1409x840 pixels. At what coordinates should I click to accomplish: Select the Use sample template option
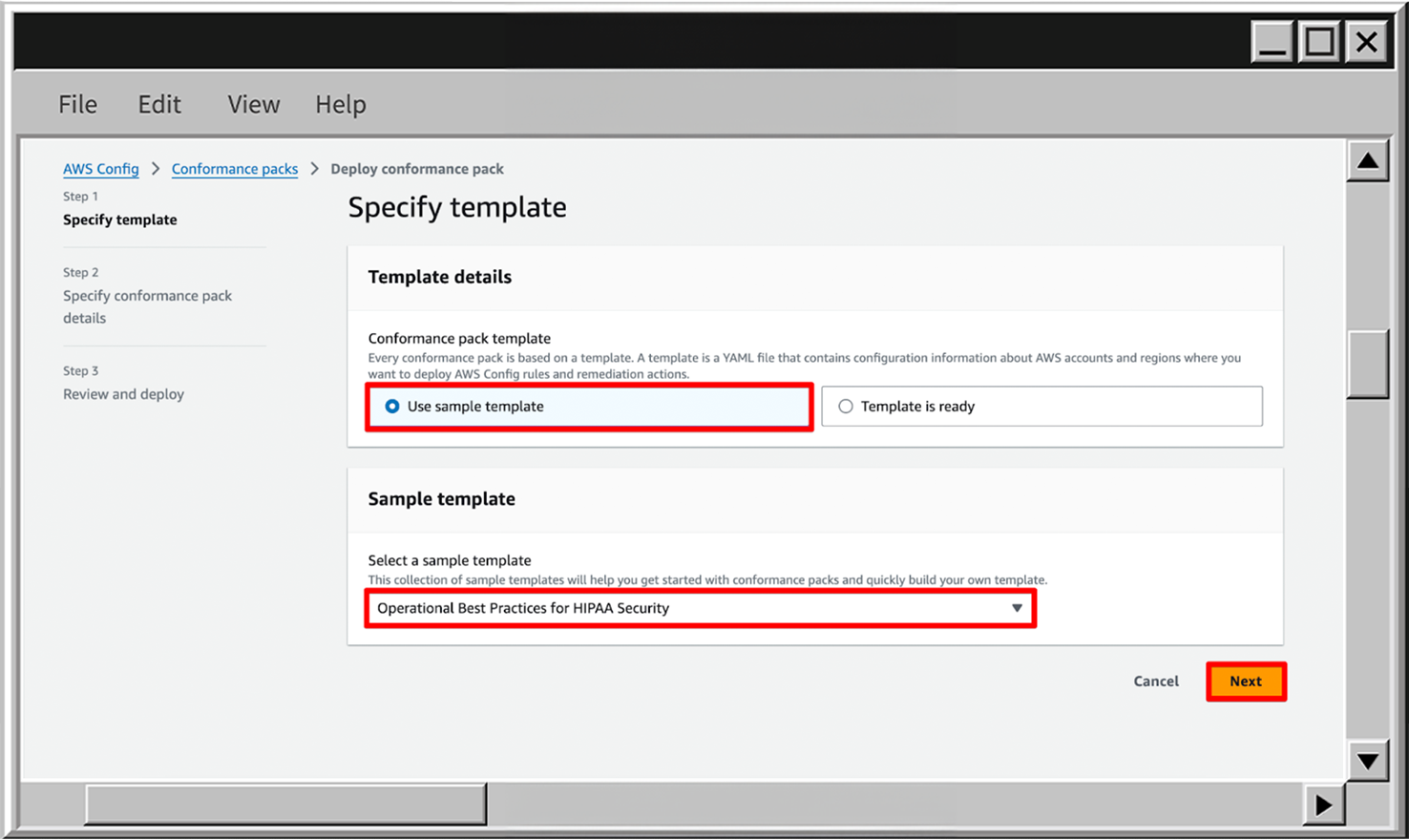click(589, 407)
